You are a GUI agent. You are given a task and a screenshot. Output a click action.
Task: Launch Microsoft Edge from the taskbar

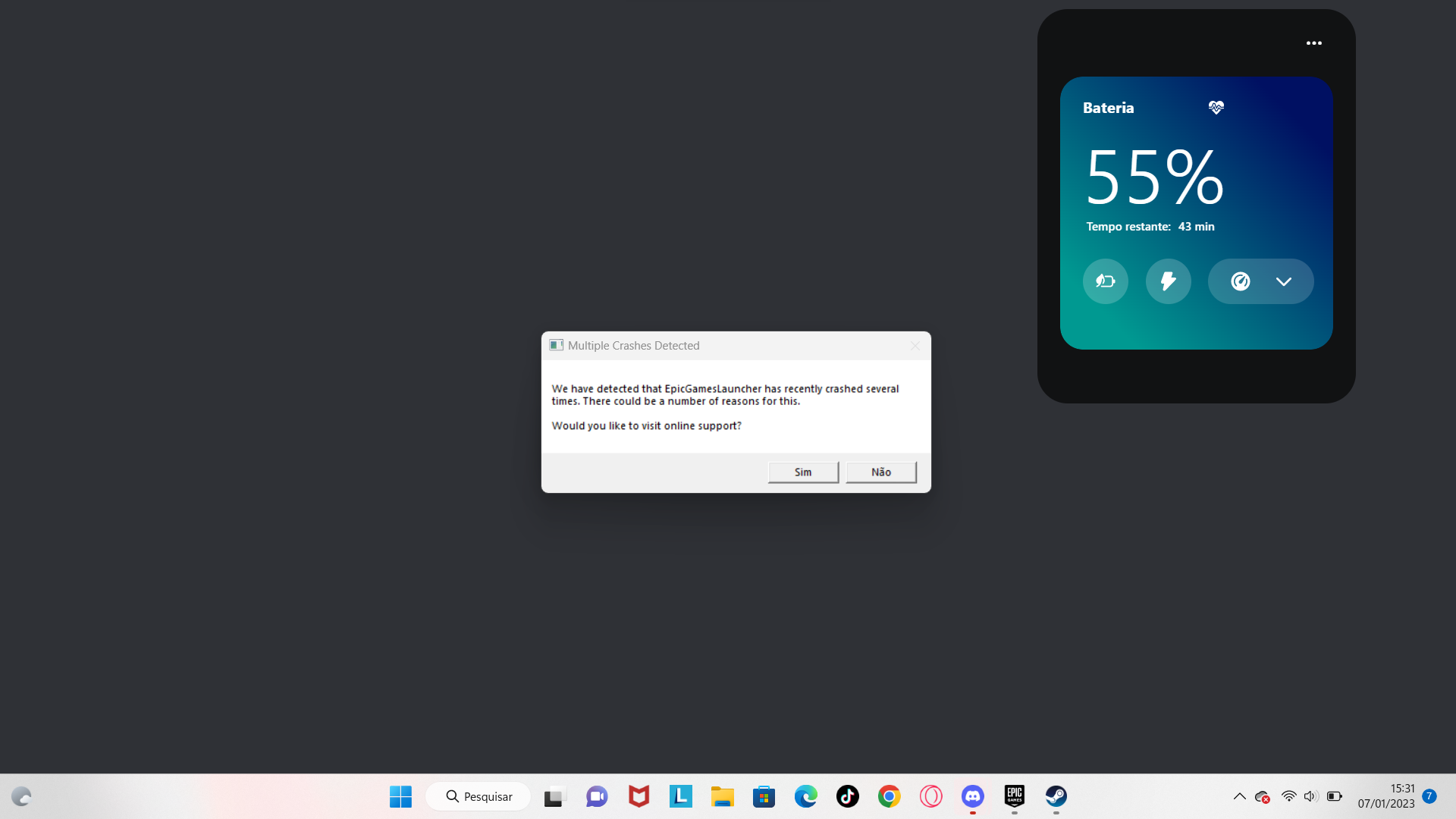click(805, 796)
